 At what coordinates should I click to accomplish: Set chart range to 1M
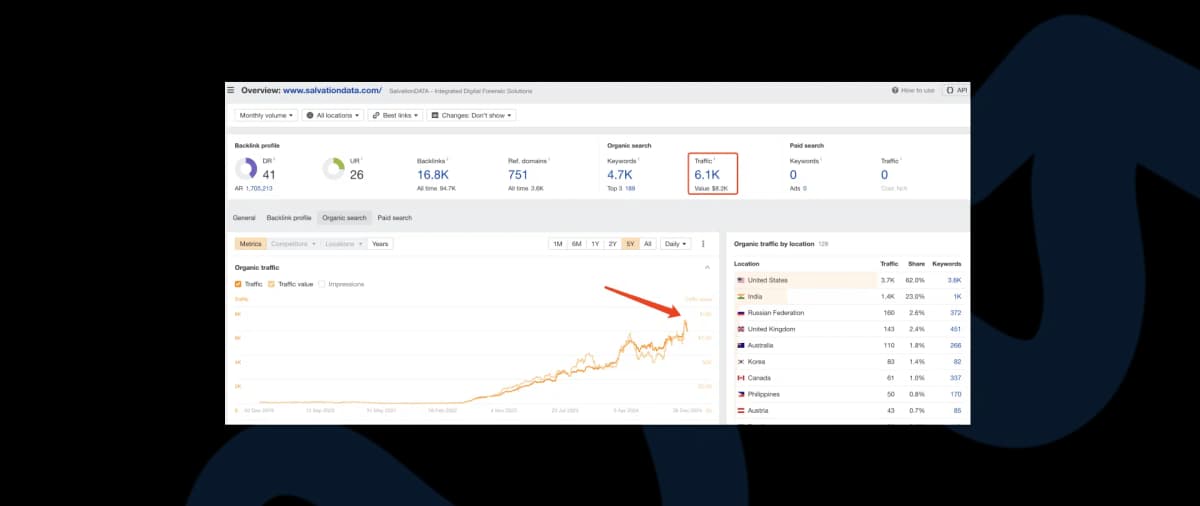pos(558,243)
